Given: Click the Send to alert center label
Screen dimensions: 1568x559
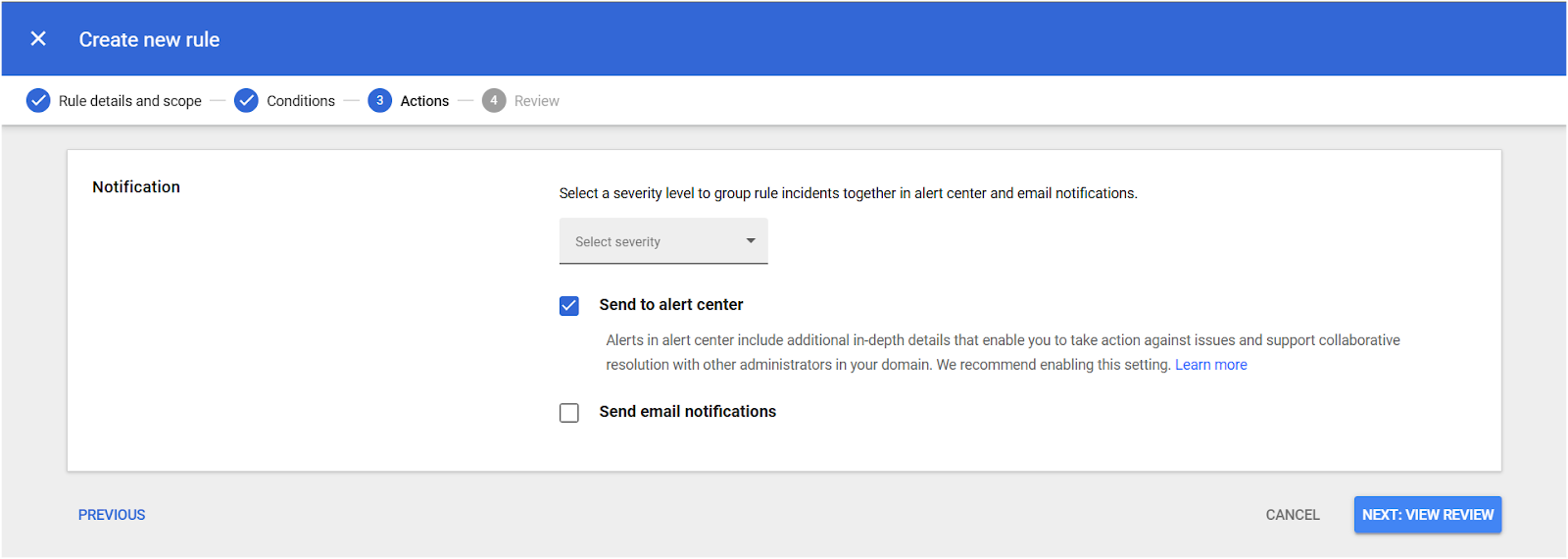Looking at the screenshot, I should (x=671, y=305).
